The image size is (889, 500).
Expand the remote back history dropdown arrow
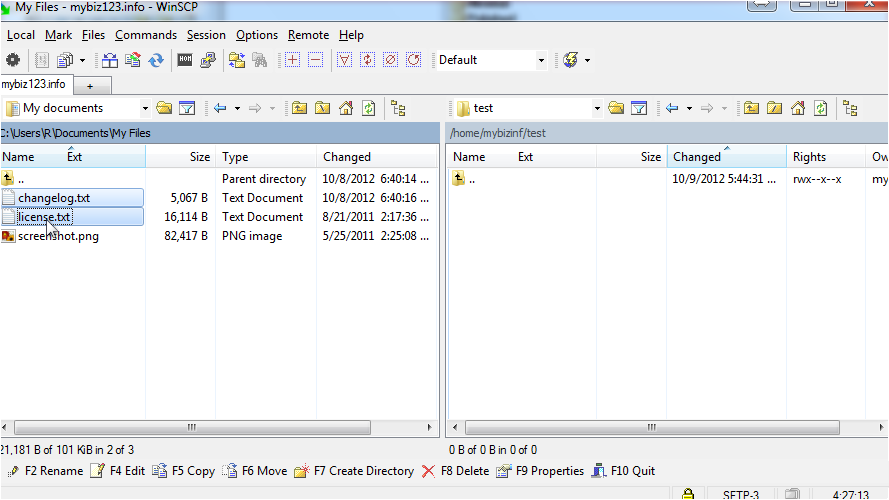pyautogui.click(x=689, y=108)
